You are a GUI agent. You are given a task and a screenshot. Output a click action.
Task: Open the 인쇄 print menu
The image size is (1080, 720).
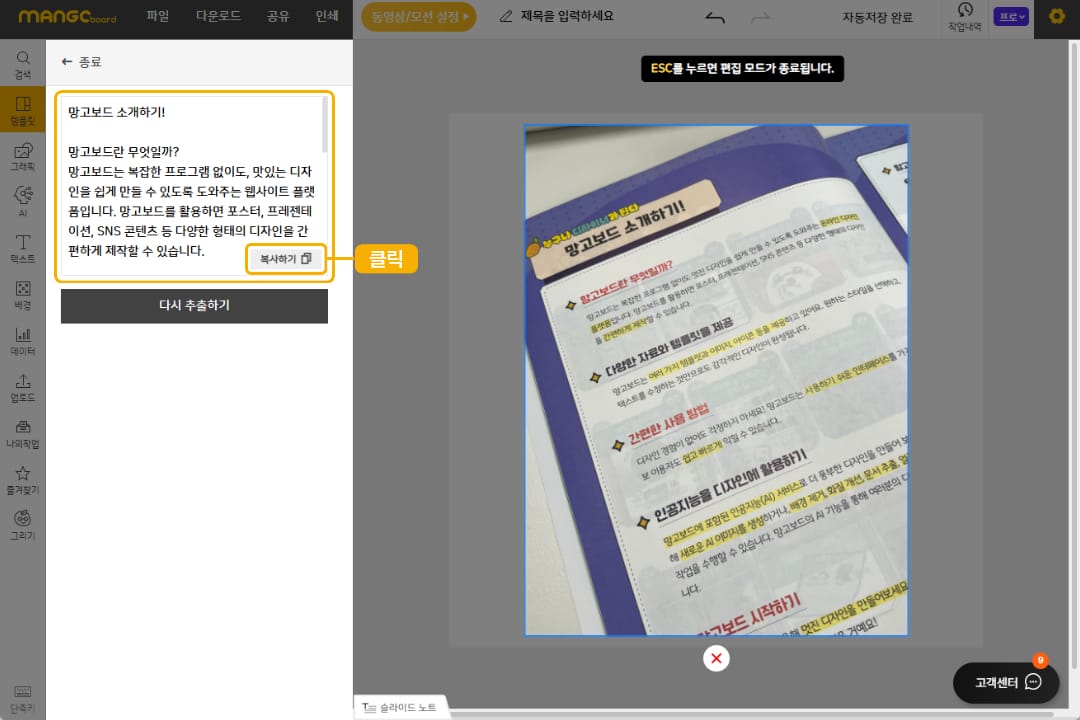(326, 16)
